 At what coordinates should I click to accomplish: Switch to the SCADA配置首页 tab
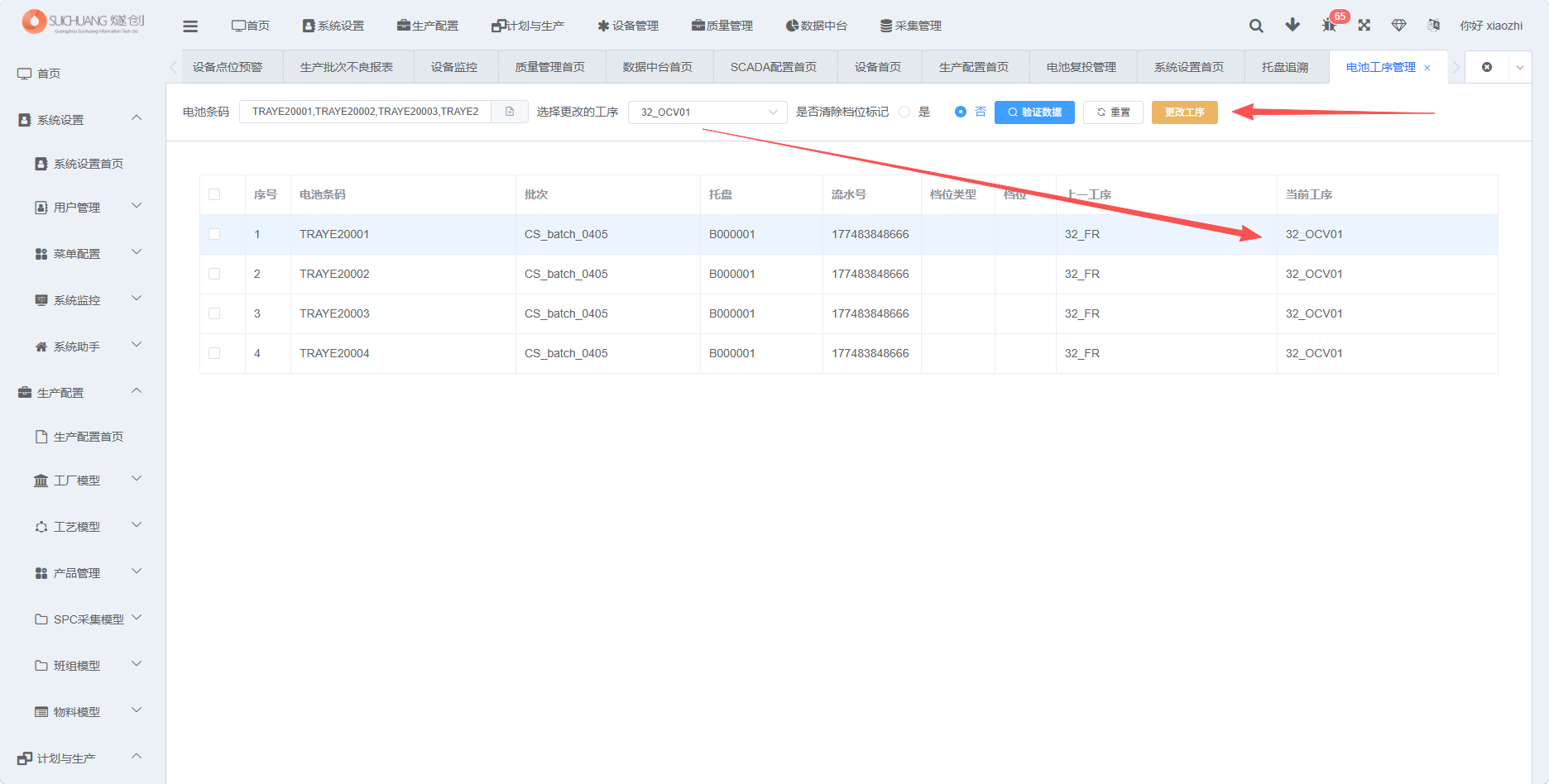pos(774,67)
